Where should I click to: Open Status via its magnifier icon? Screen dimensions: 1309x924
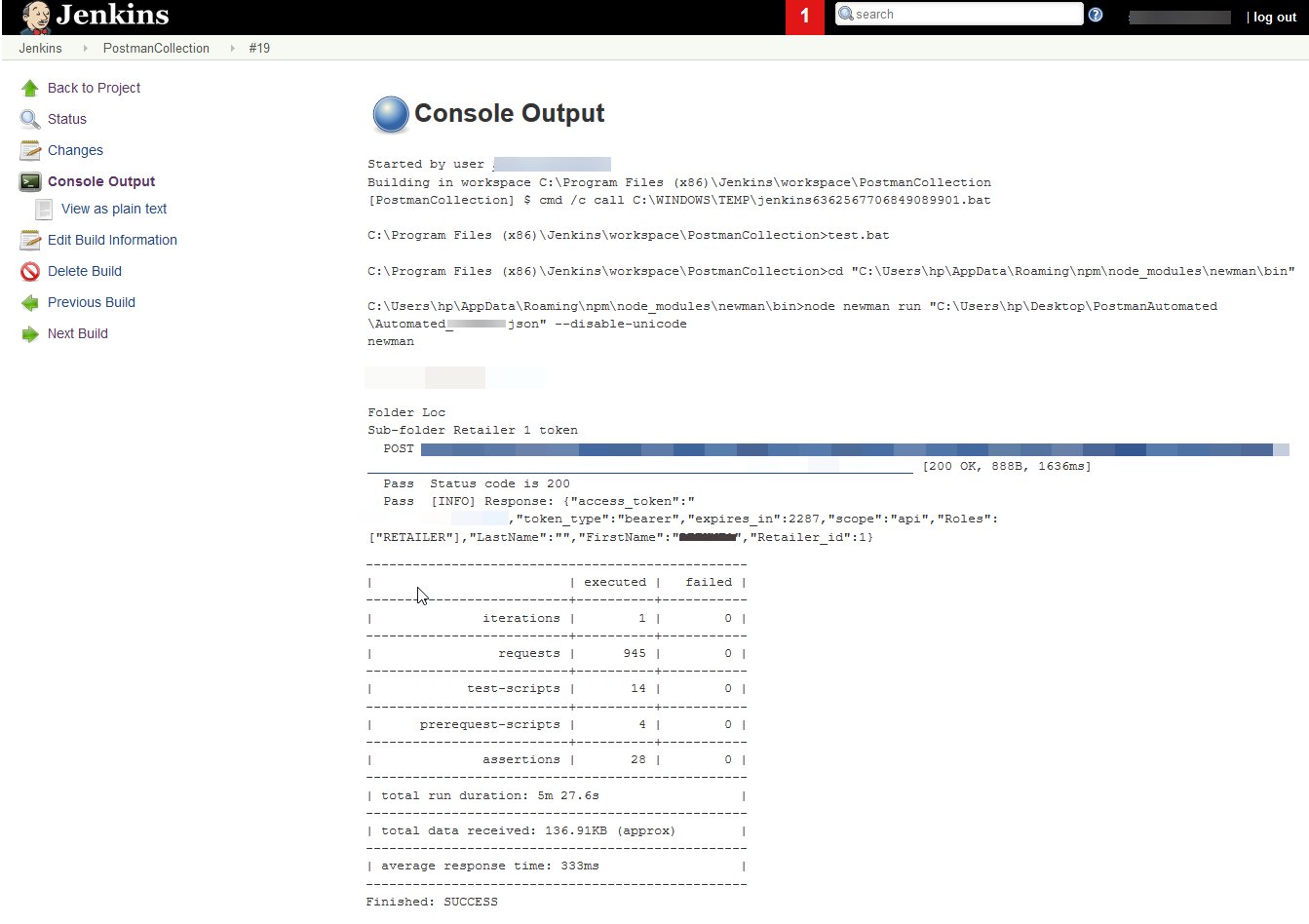29,118
